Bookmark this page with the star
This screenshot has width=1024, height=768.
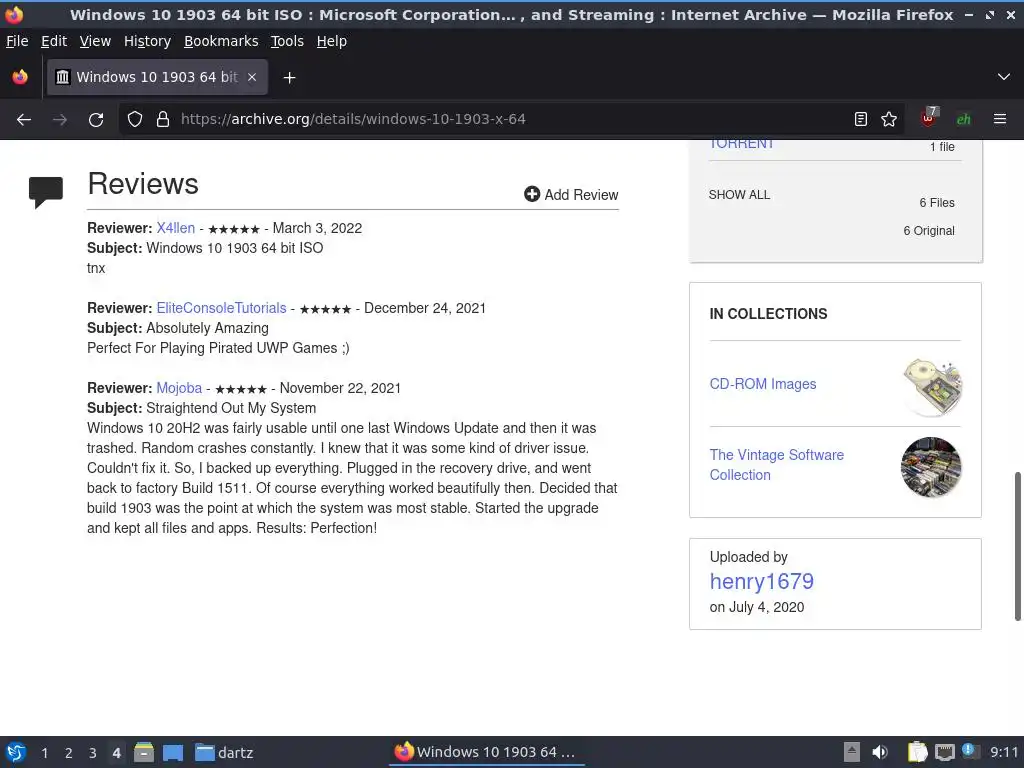tap(889, 119)
